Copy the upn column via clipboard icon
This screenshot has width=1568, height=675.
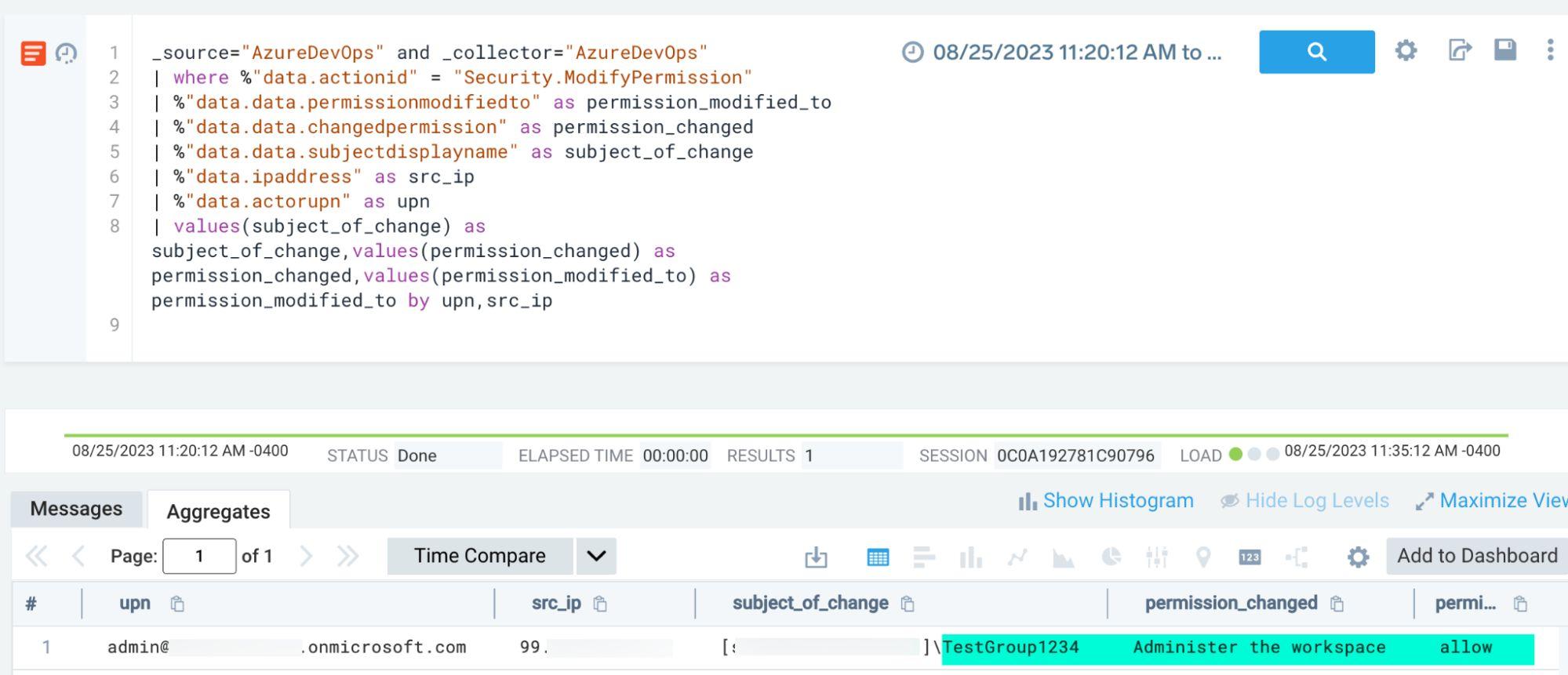177,604
